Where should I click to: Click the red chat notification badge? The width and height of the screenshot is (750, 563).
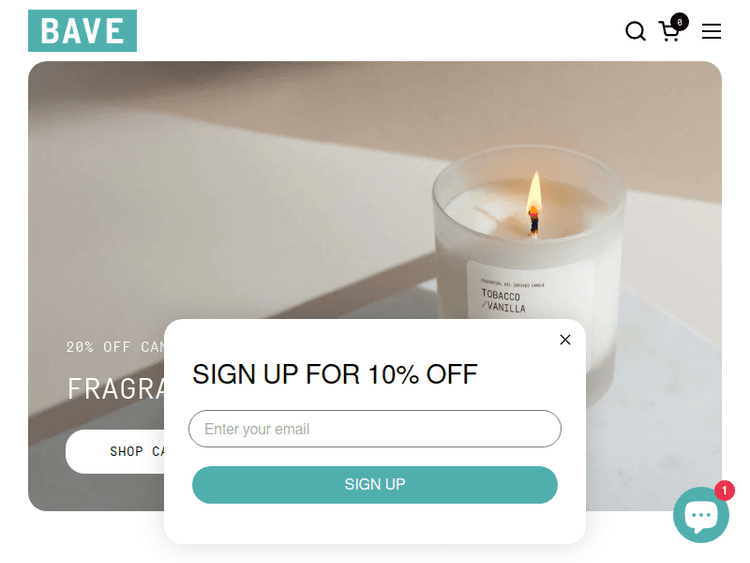pos(725,490)
